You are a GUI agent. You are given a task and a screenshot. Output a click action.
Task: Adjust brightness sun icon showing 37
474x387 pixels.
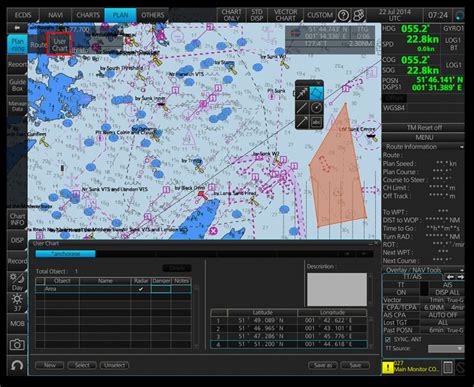point(17,303)
